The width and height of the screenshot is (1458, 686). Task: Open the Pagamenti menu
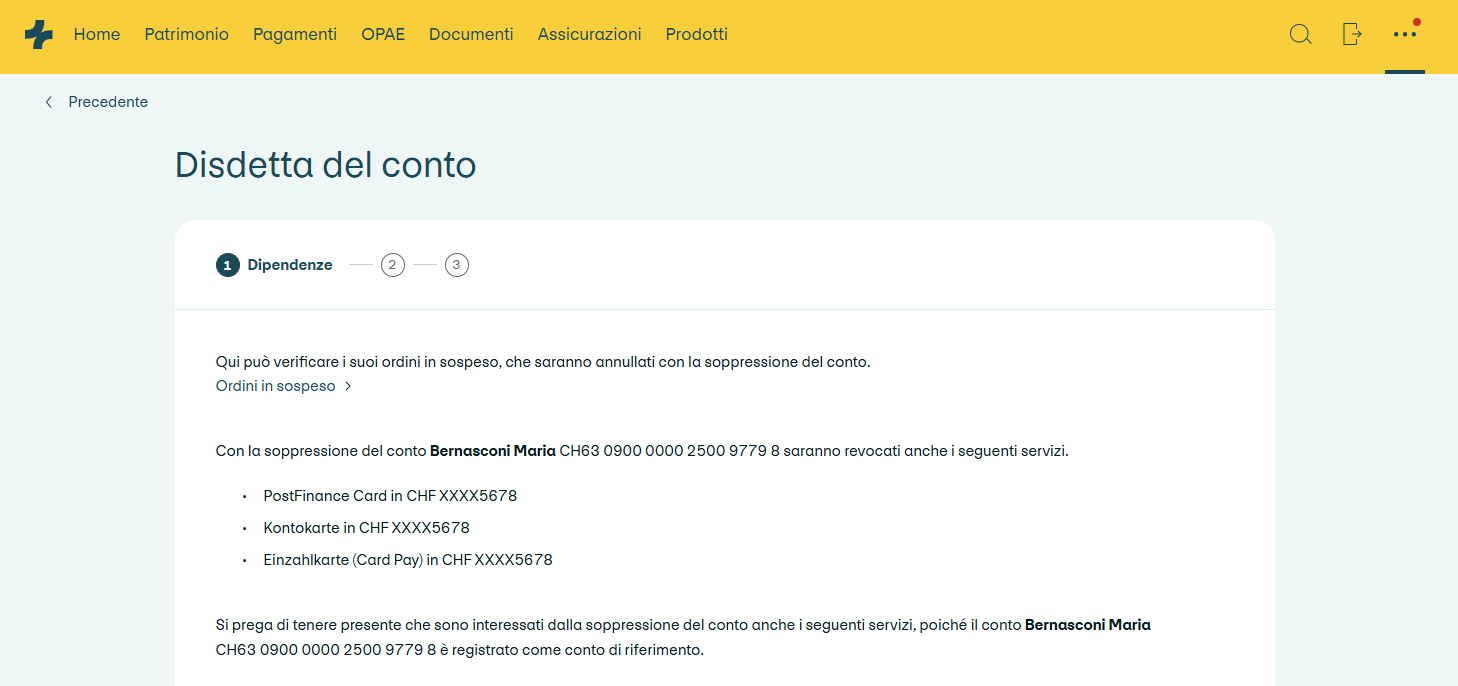[x=295, y=34]
